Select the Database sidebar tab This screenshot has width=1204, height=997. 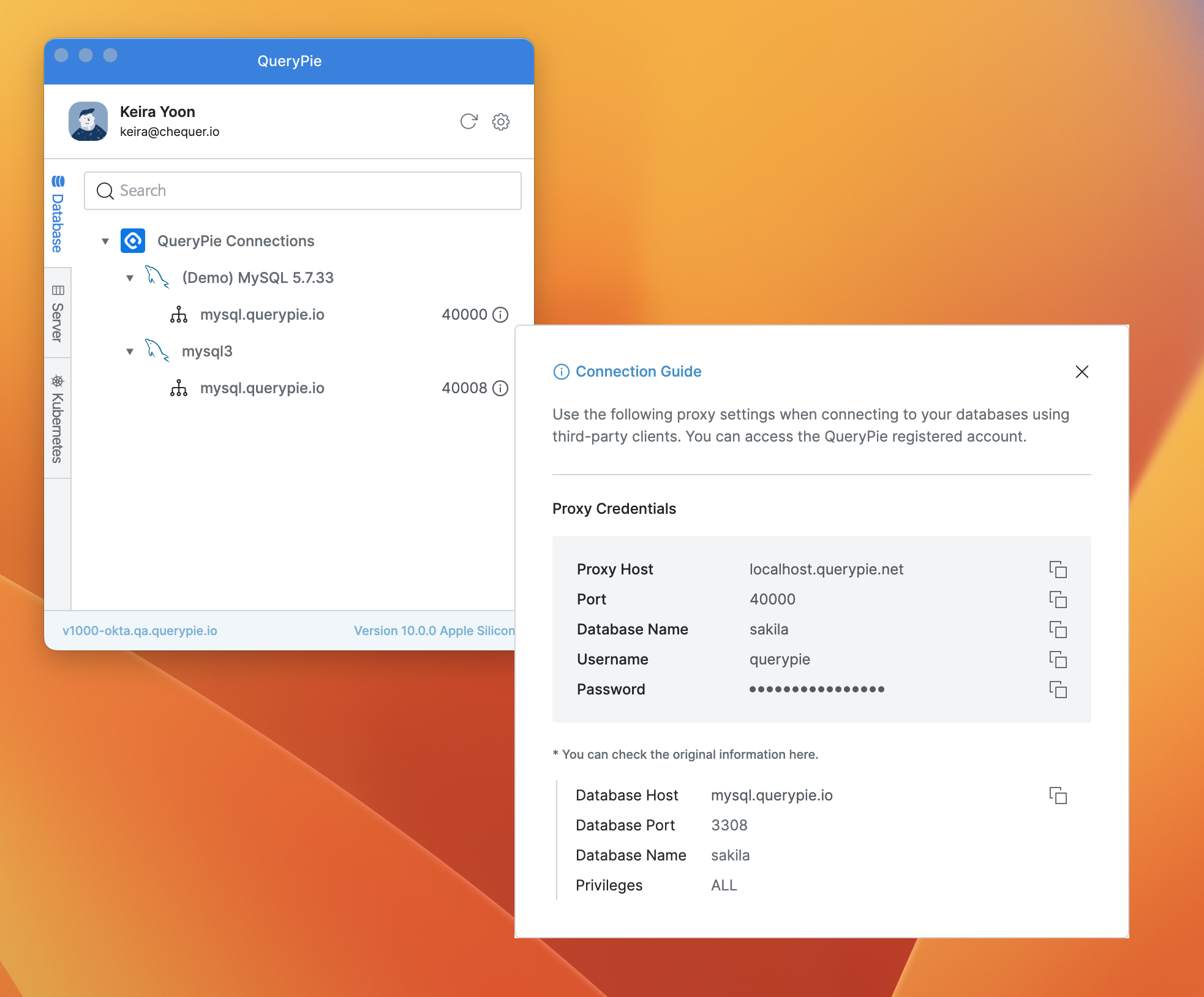58,214
